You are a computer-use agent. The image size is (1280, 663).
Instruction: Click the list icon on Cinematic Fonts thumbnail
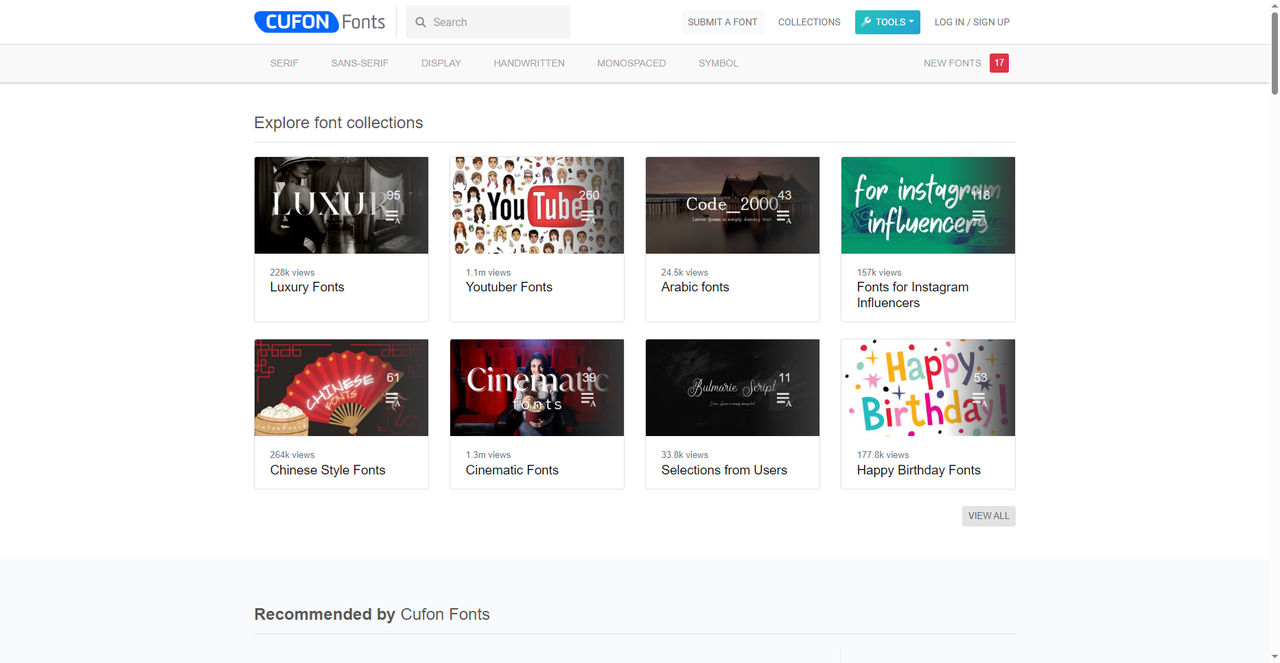click(588, 399)
